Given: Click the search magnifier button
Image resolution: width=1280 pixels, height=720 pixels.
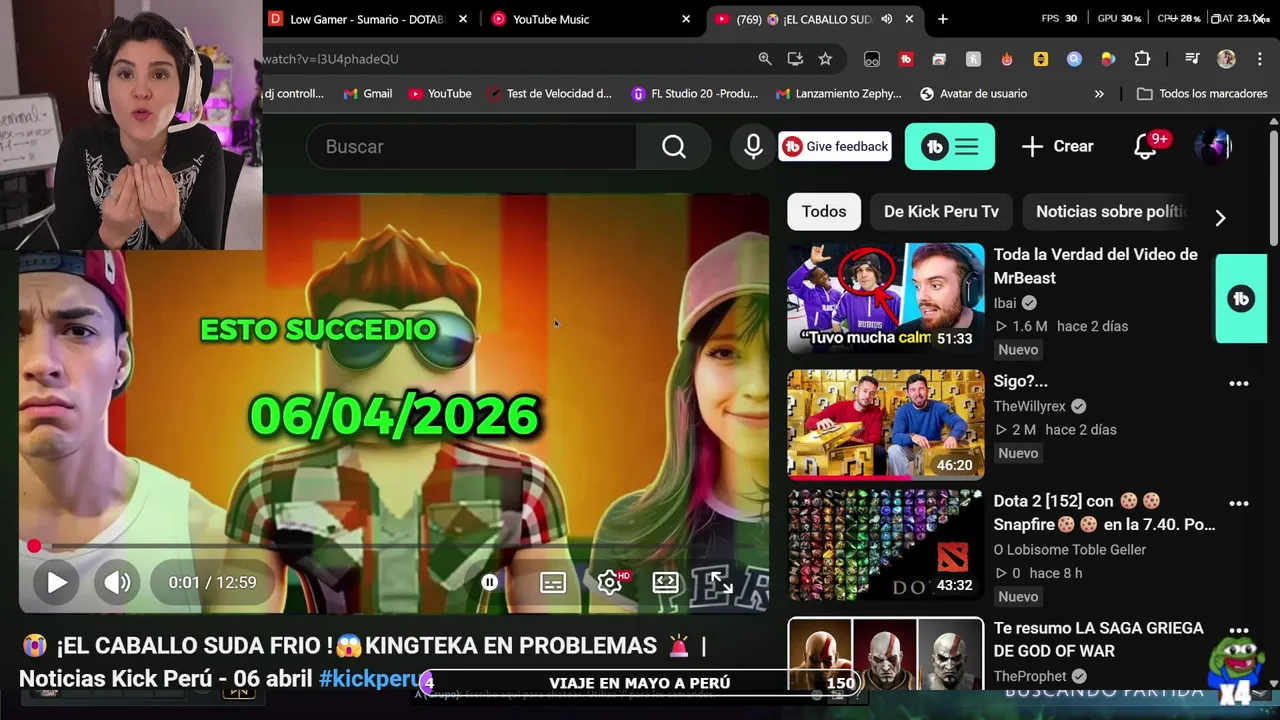Looking at the screenshot, I should [674, 147].
